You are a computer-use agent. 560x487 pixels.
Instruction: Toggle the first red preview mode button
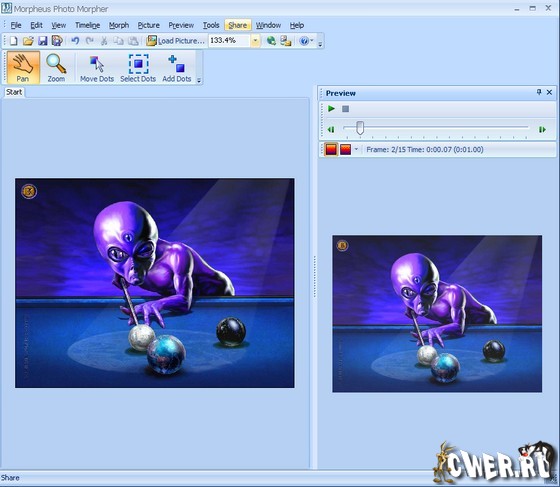click(x=331, y=149)
